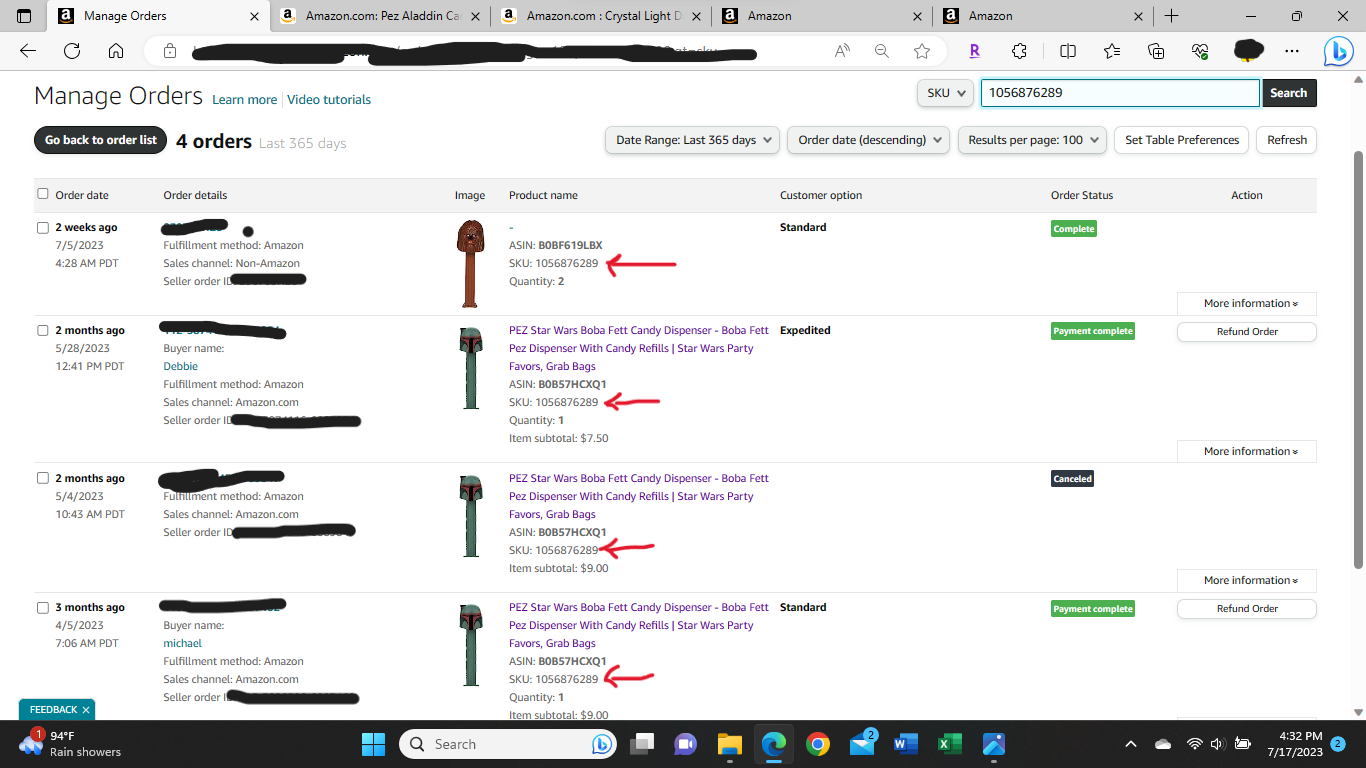Check the 5/4/2023 order checkbox
The width and height of the screenshot is (1366, 768).
click(x=43, y=478)
